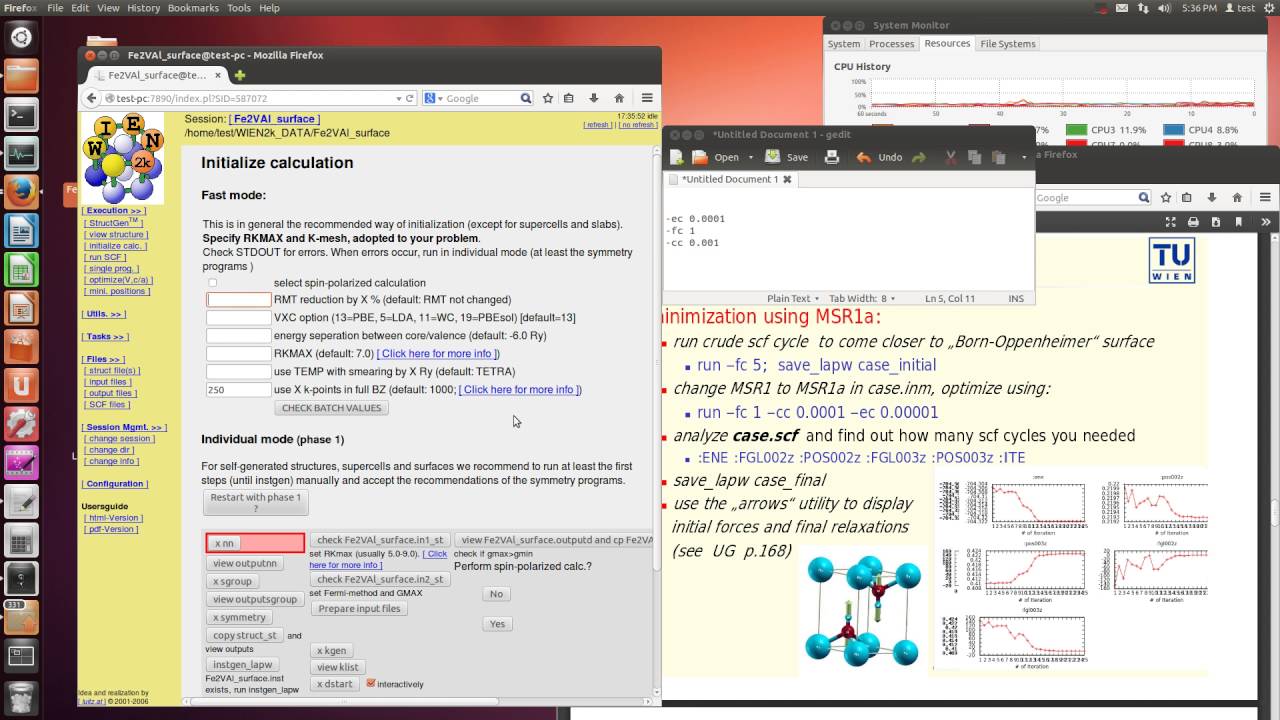This screenshot has width=1280, height=720.
Task: Switch to Processes tab in System Monitor
Action: coord(892,44)
